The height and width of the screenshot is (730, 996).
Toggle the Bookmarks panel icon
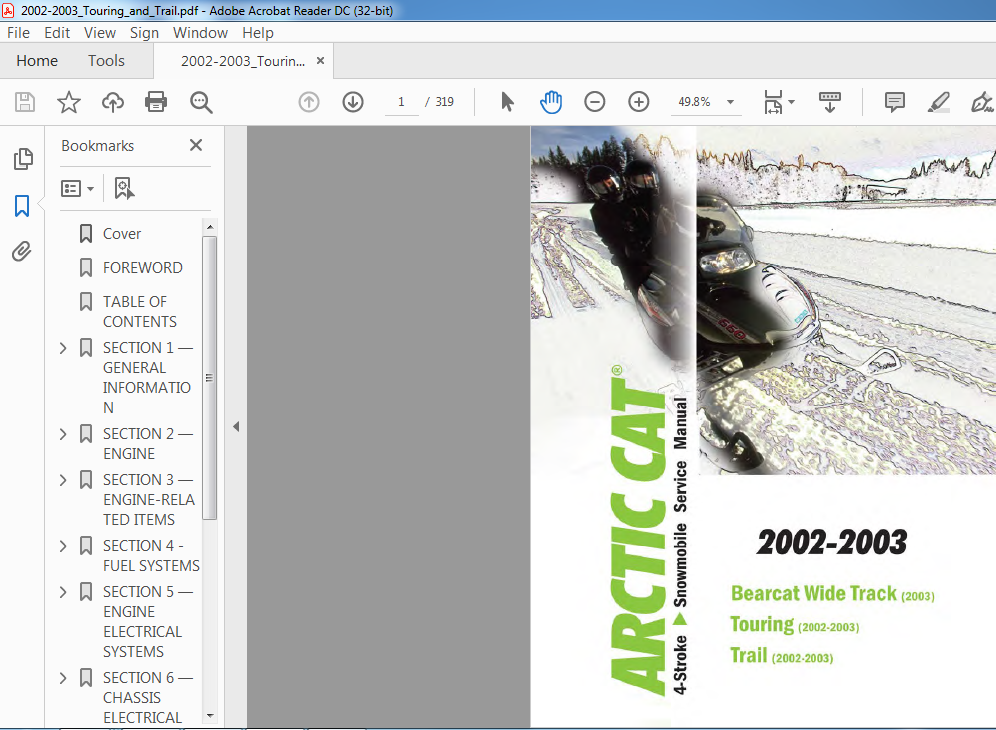click(x=22, y=206)
